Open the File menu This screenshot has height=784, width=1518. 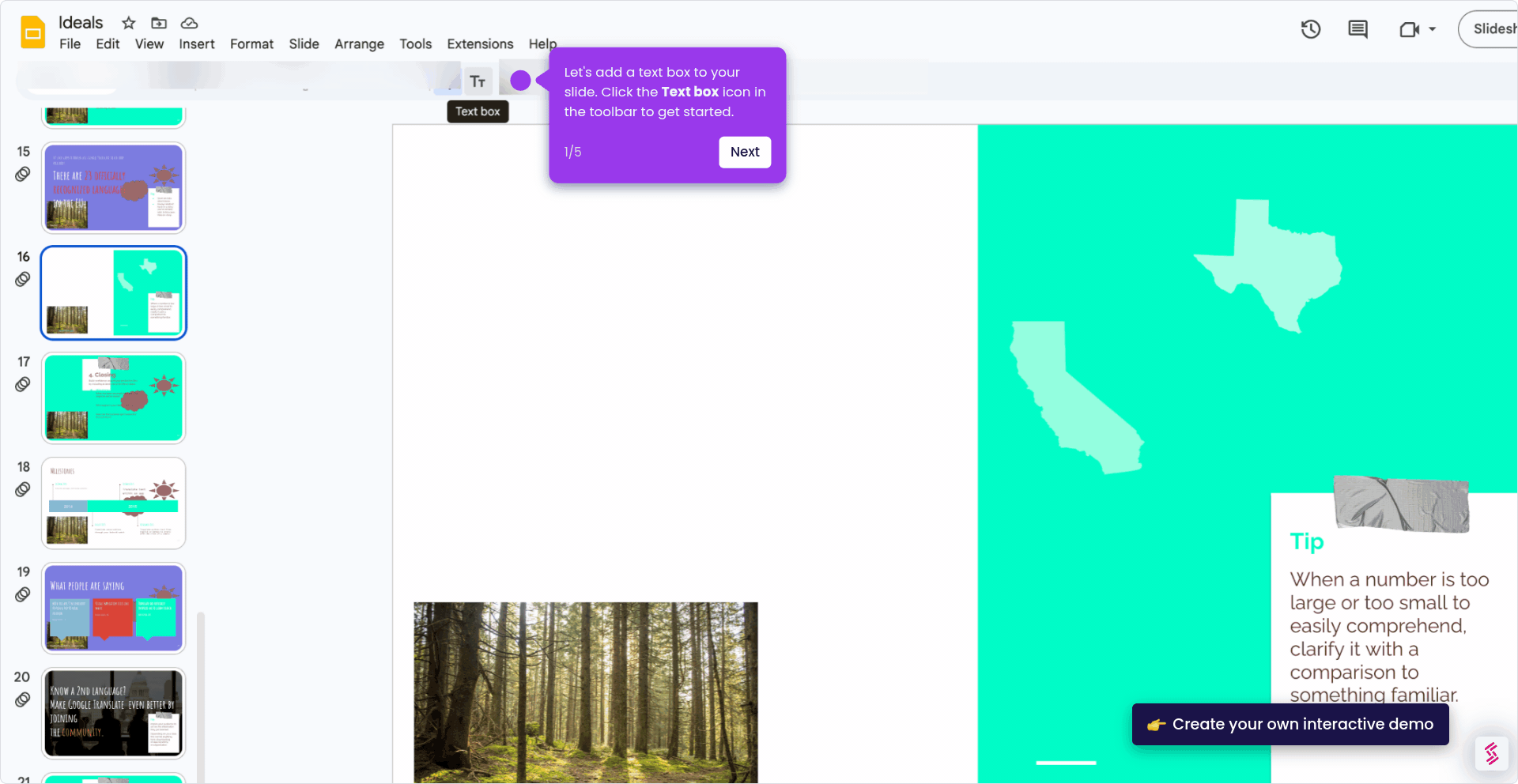point(70,44)
